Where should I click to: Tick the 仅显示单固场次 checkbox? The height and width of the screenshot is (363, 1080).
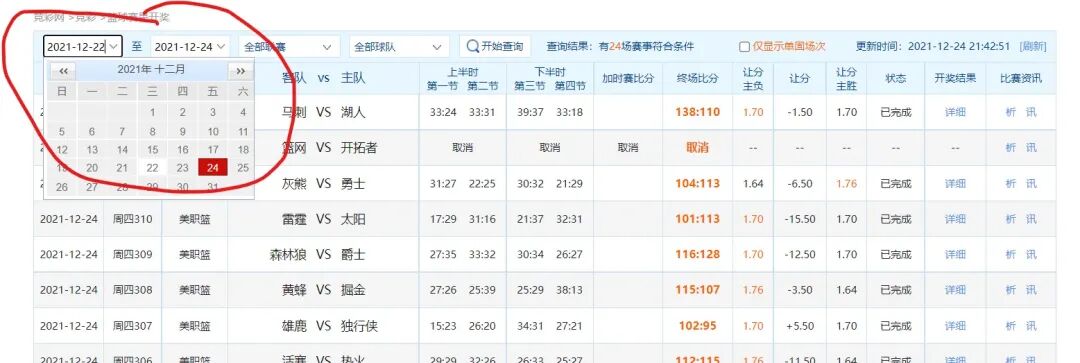coord(744,47)
